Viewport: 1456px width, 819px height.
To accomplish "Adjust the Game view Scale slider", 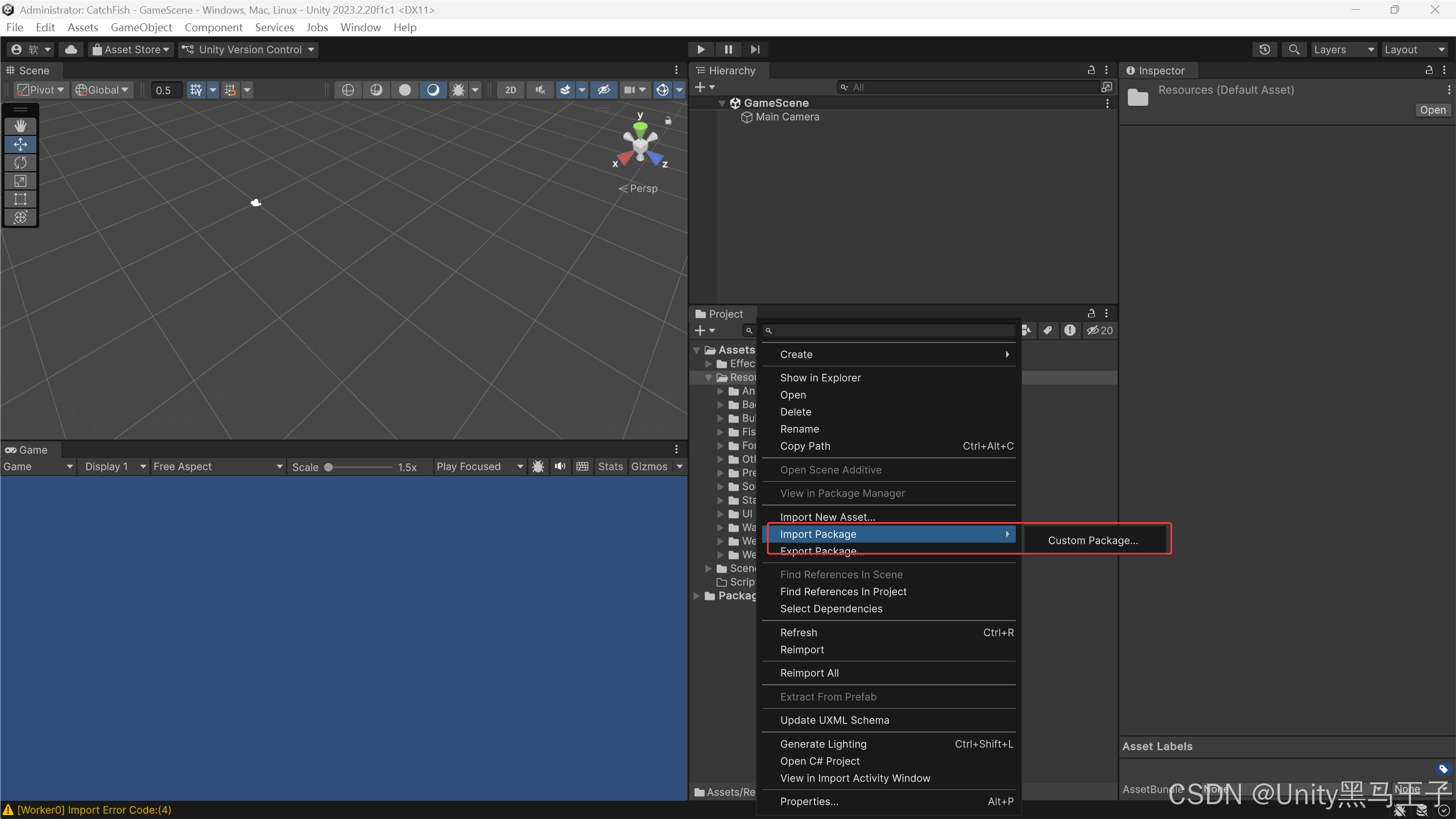I will 329,467.
